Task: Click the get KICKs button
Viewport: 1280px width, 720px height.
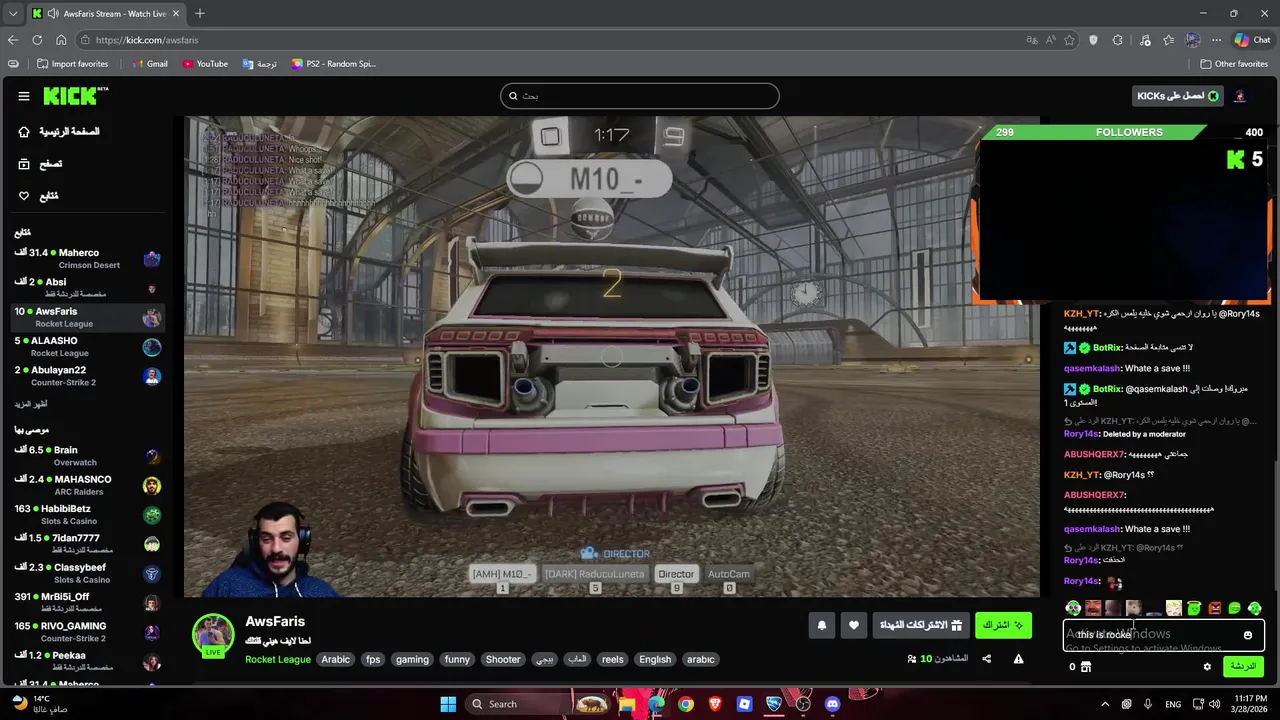Action: tap(1178, 96)
